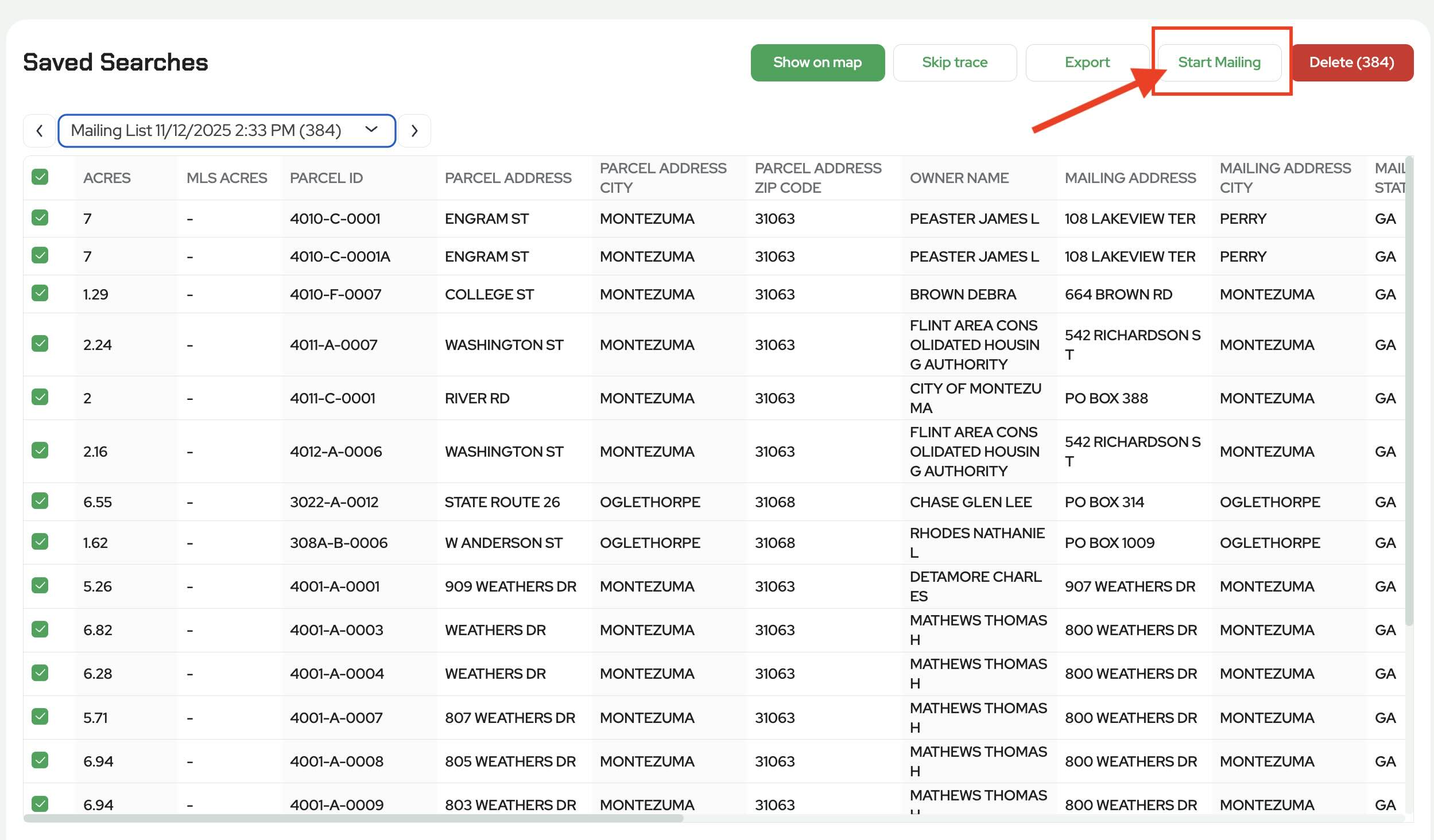Uncheck the row for parcel 4010-C-0001

click(40, 218)
